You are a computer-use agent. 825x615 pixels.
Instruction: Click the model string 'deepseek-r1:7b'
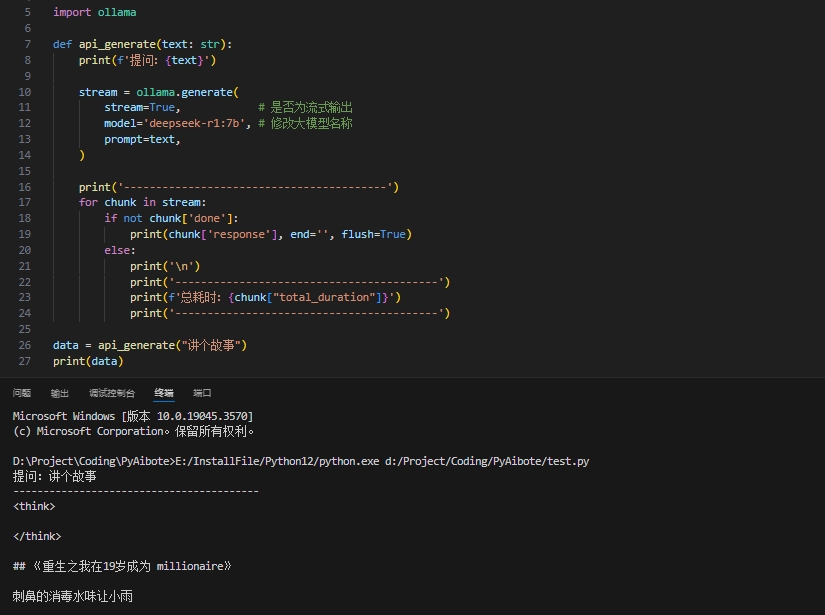[x=194, y=123]
